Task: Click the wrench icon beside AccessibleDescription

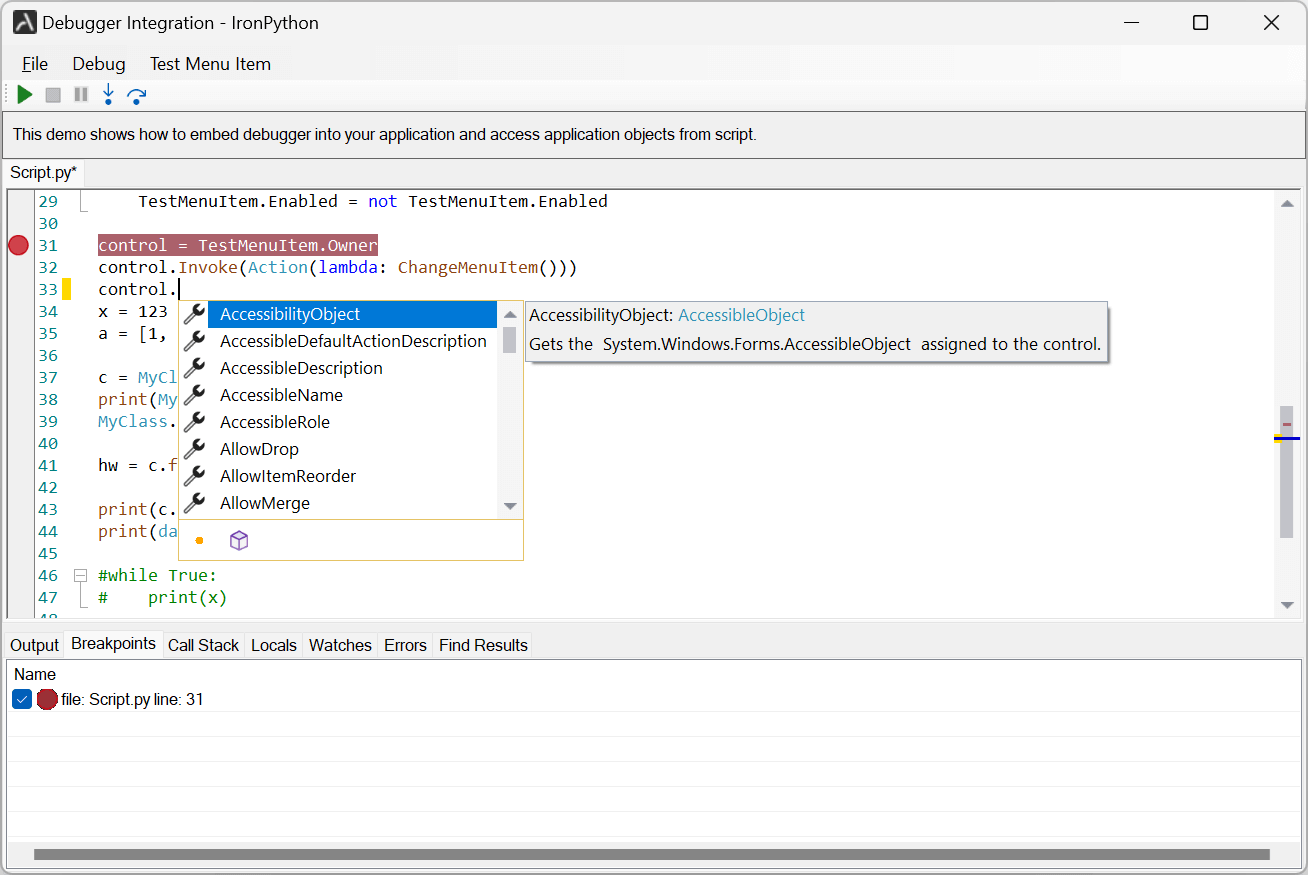Action: coord(195,368)
